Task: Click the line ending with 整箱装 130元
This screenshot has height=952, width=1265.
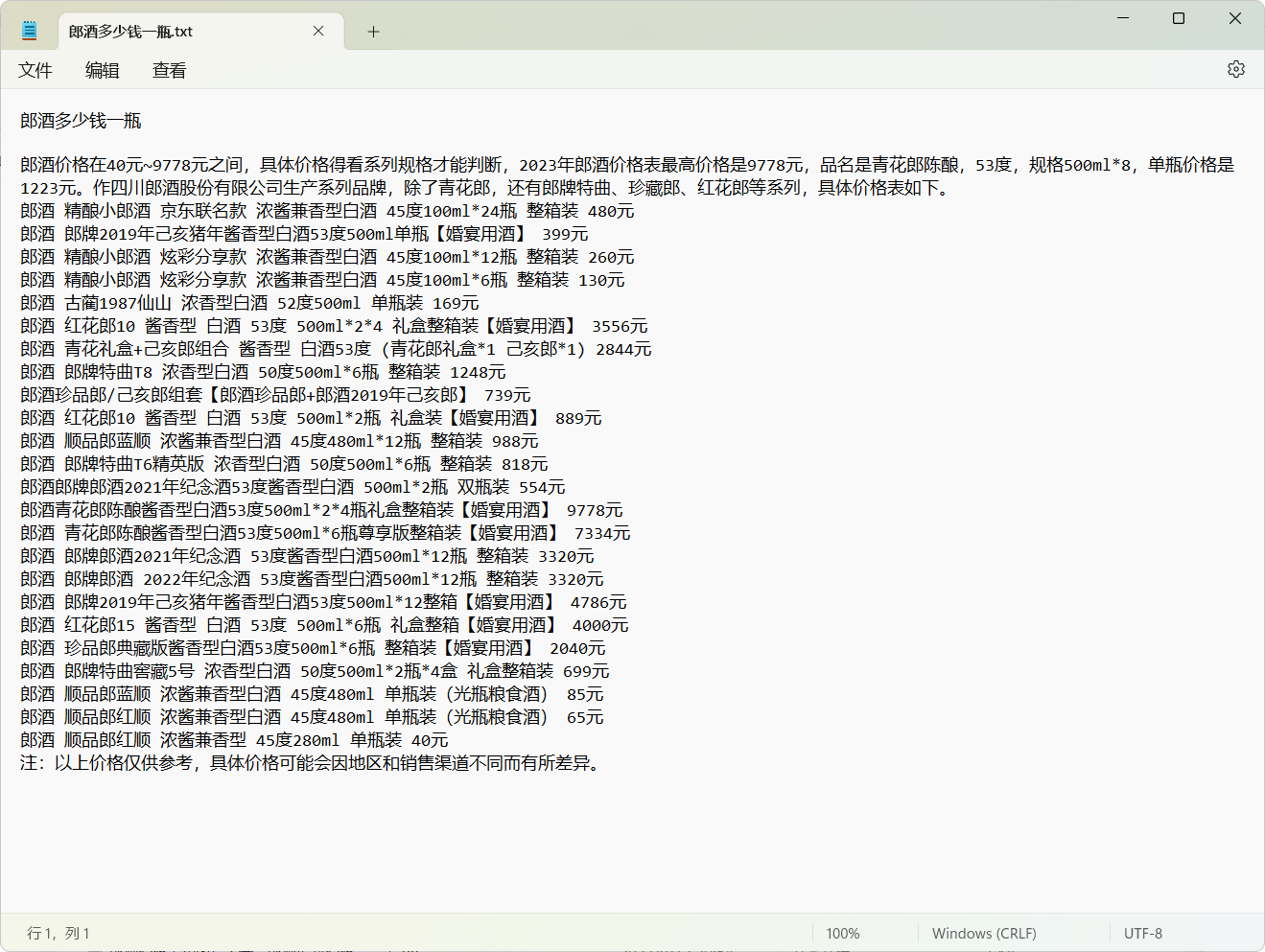Action: pos(322,280)
